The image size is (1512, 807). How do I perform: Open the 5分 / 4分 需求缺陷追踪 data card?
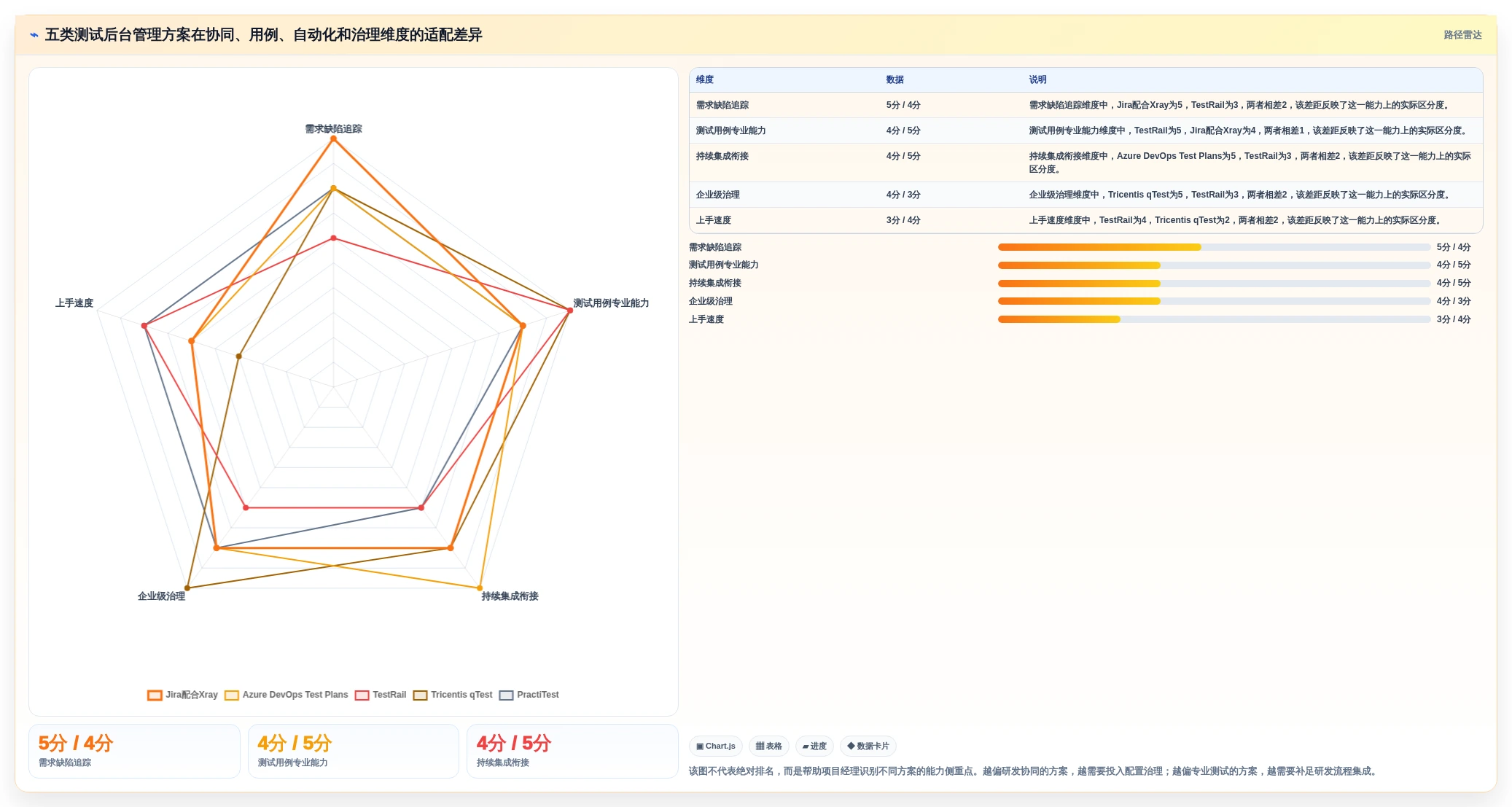[x=134, y=751]
